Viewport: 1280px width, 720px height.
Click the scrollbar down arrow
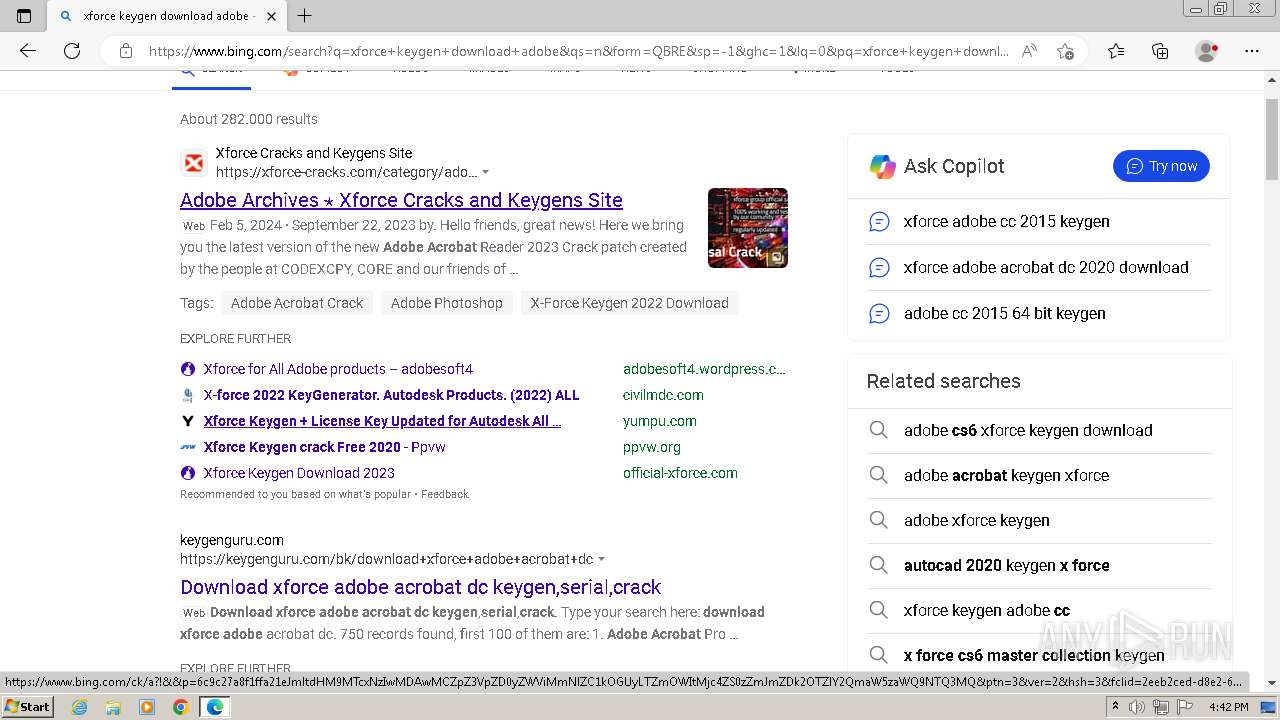pyautogui.click(x=1272, y=683)
